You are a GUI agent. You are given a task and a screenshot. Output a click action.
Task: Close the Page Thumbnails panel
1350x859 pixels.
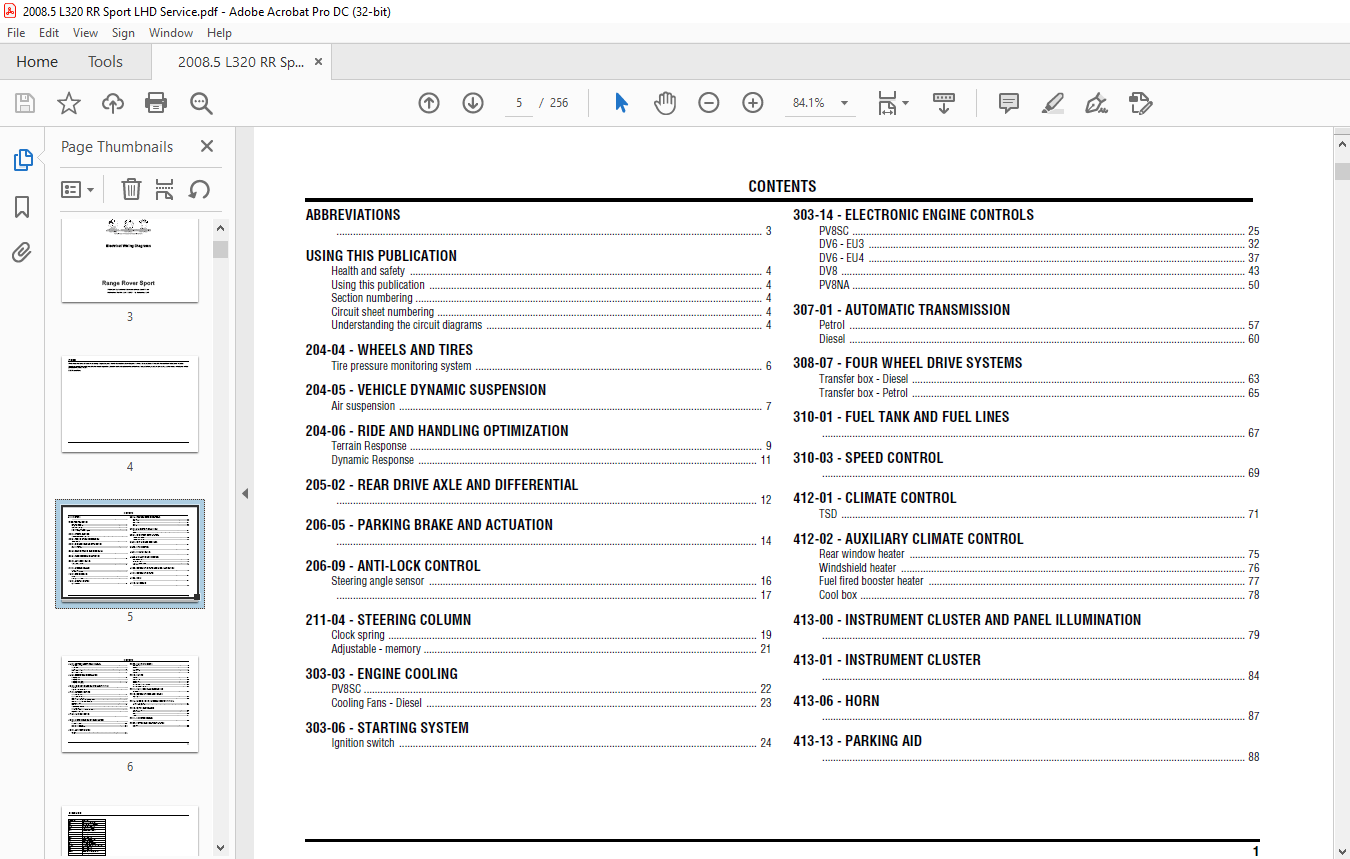(x=207, y=146)
